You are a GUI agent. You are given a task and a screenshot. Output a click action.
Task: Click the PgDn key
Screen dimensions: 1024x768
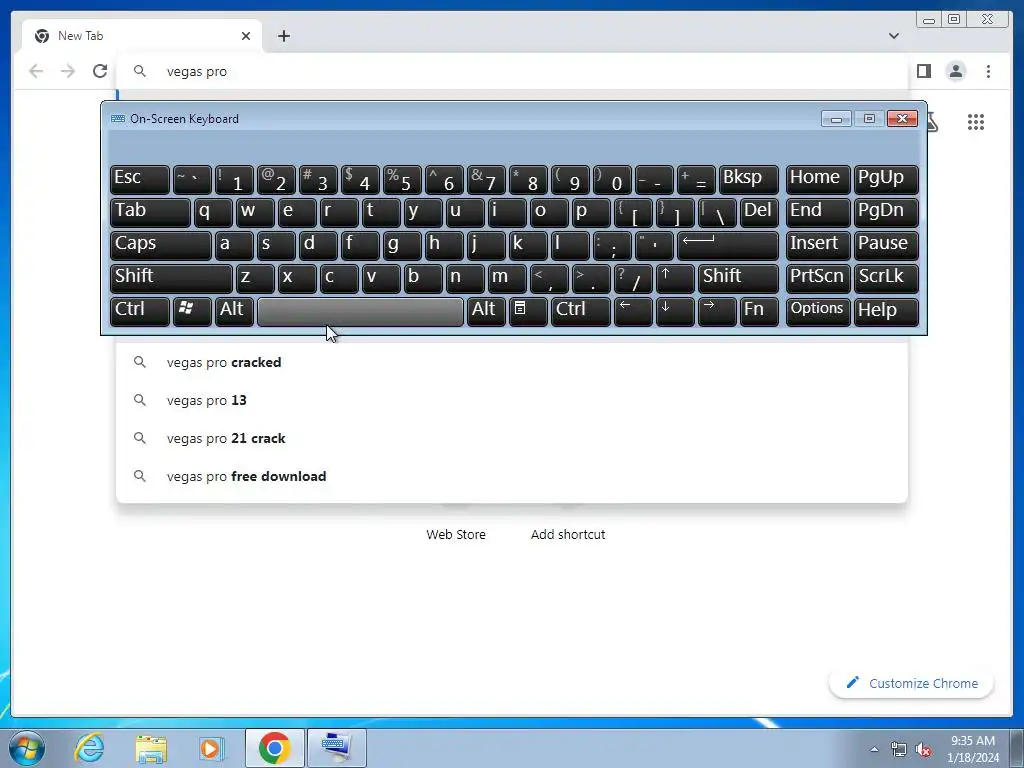click(886, 212)
